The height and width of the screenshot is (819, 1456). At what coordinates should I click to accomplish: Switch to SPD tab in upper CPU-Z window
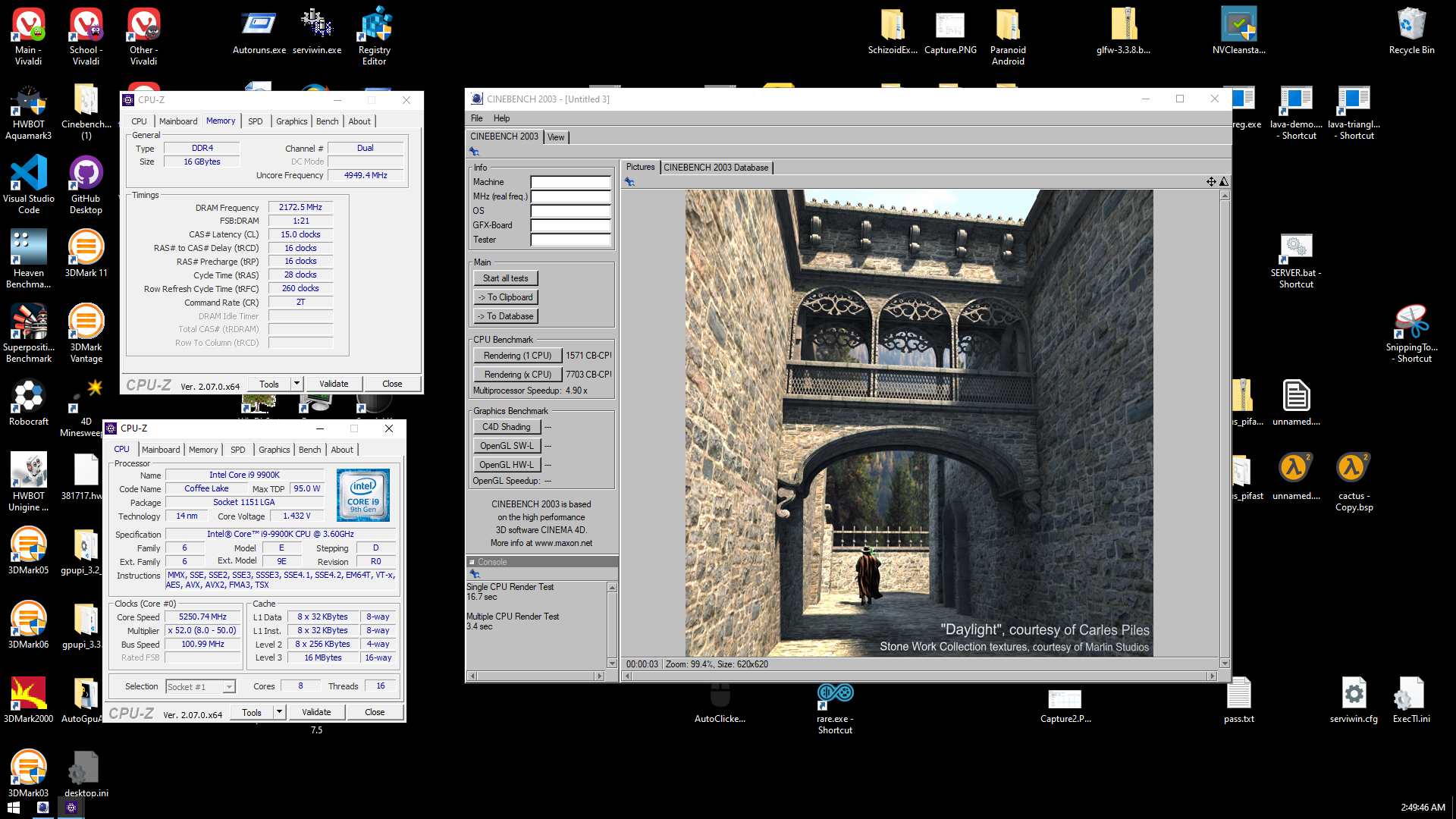[x=256, y=121]
